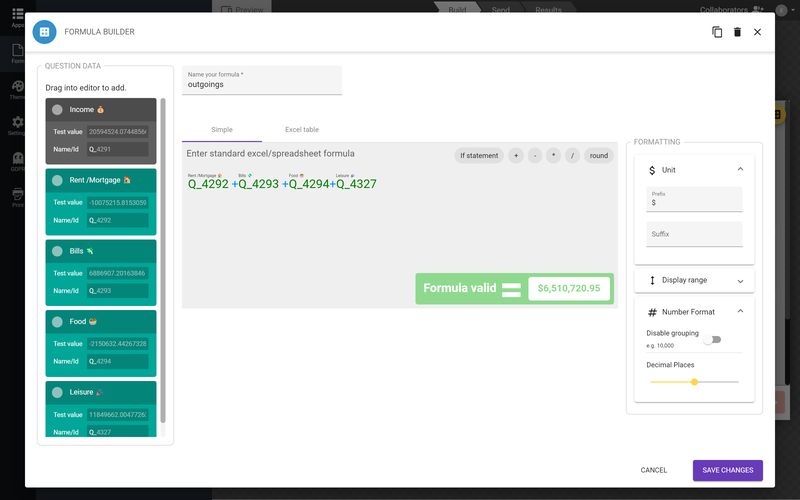Toggle the Disable grouping switch
The height and width of the screenshot is (500, 800).
(711, 339)
